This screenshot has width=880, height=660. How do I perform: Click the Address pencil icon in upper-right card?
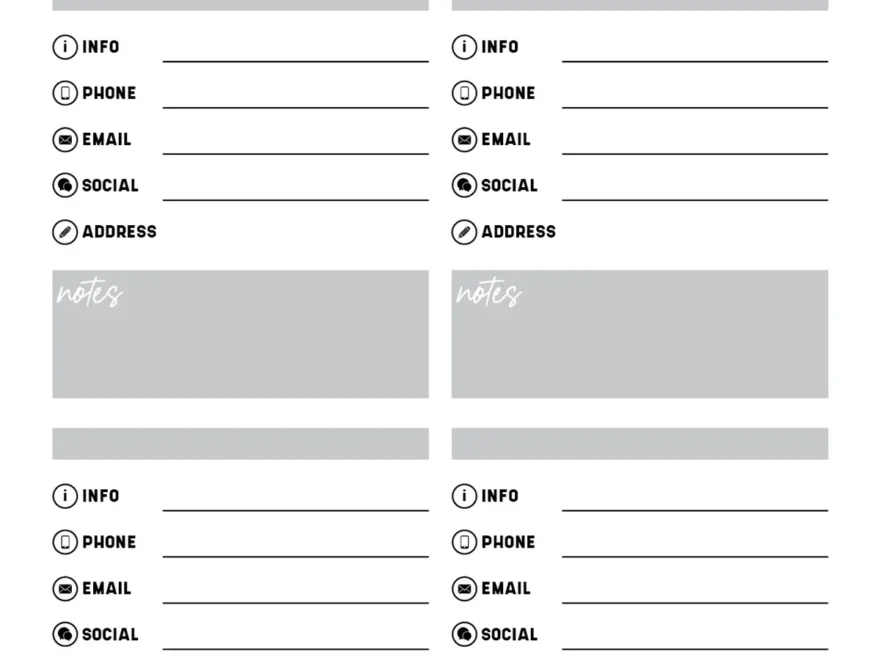[464, 232]
